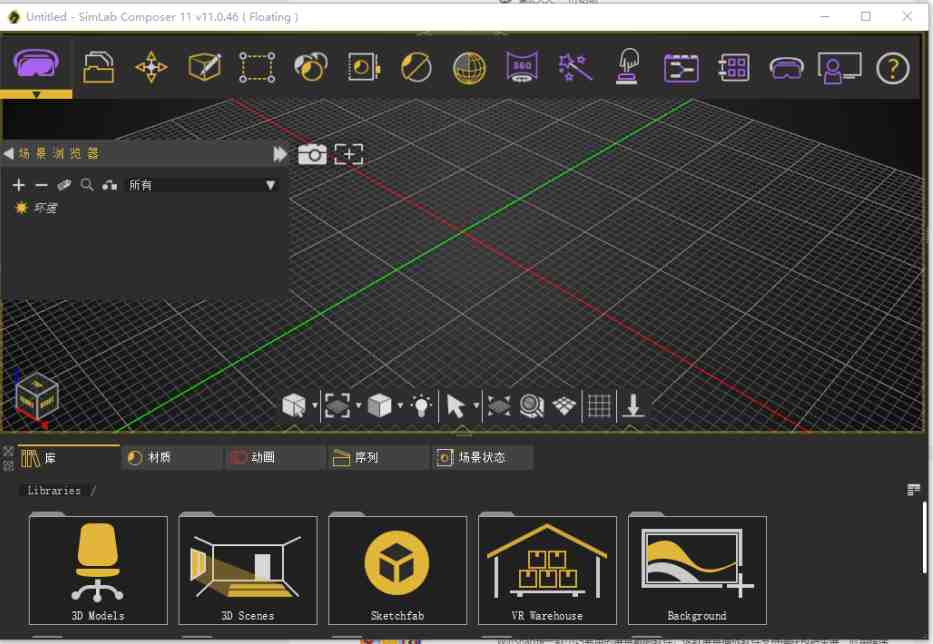Viewport: 933px width, 644px height.
Task: Click the plus button in Scene Browser
Action: pos(17,184)
